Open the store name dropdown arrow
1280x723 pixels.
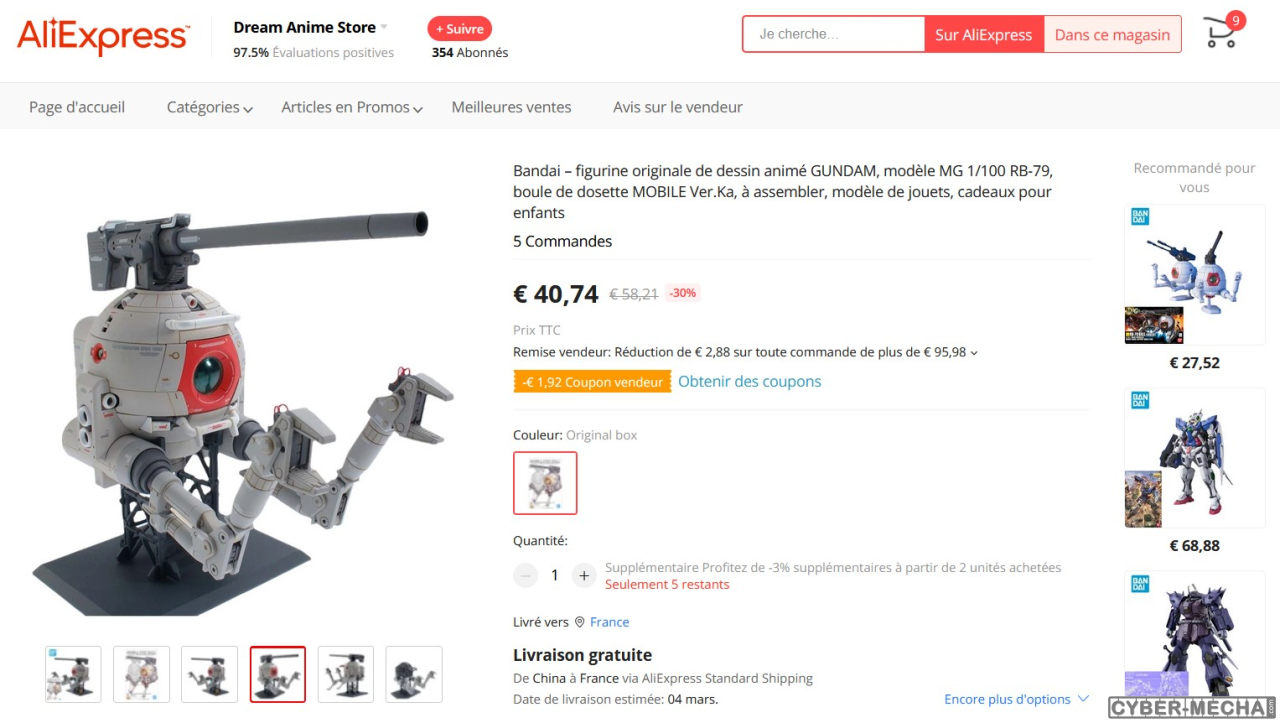[384, 27]
